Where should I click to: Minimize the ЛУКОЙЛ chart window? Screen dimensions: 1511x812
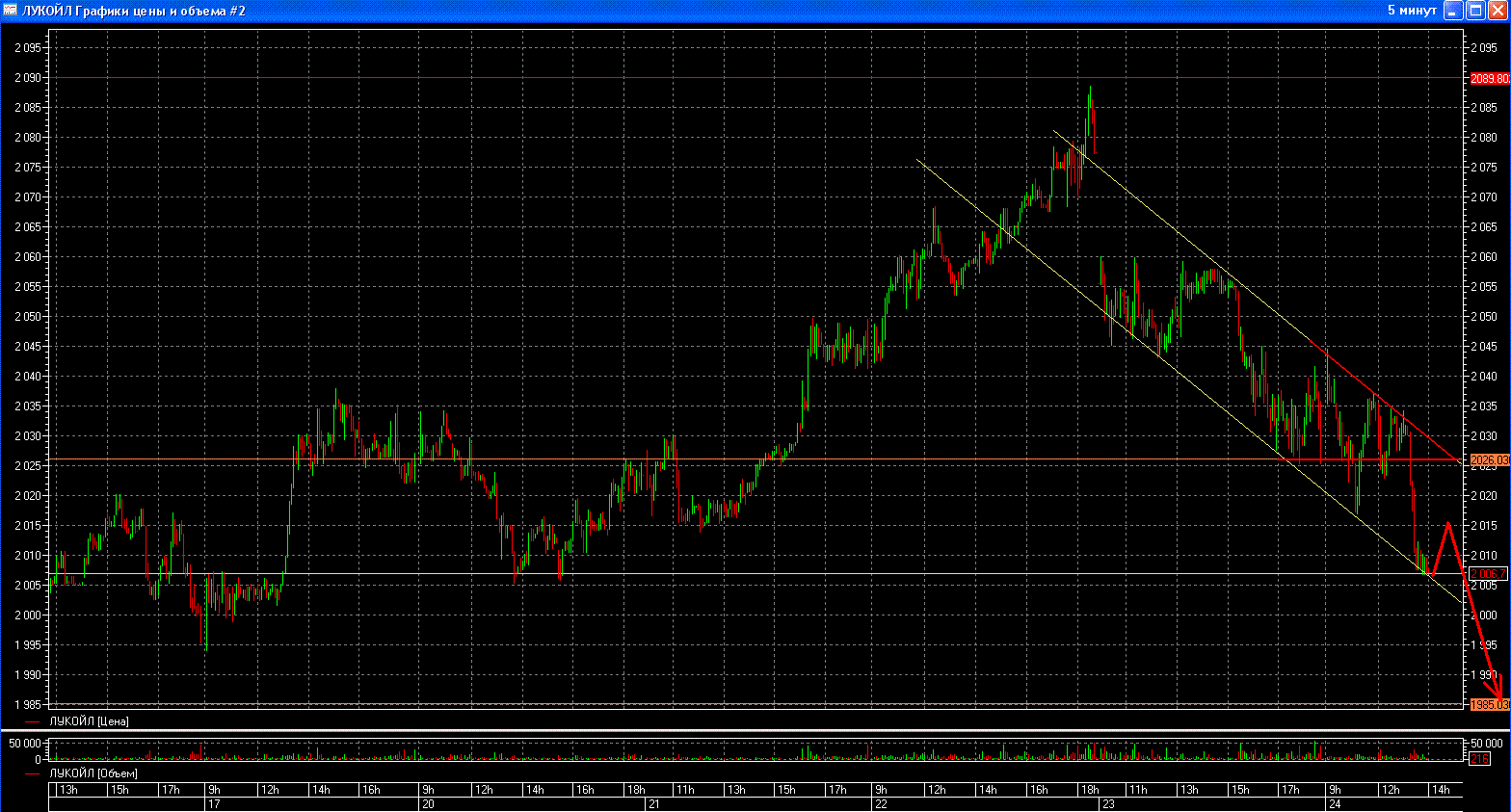point(1454,11)
